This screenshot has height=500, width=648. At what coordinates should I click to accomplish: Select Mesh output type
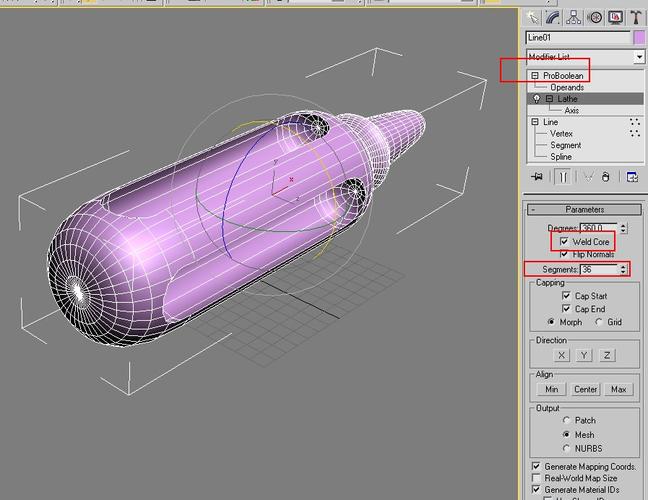[567, 434]
